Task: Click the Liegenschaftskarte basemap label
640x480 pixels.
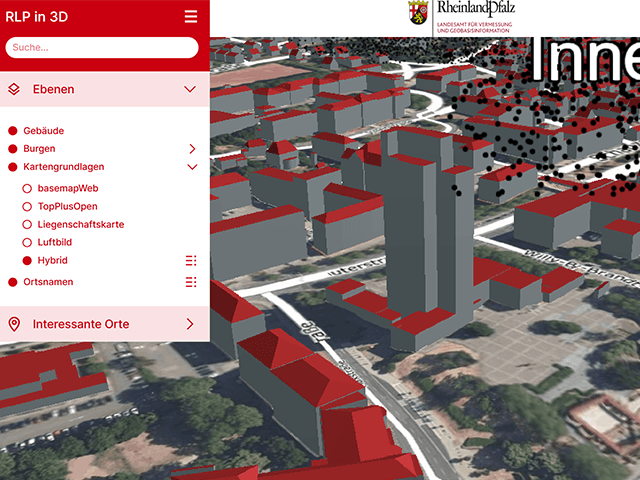Action: [81, 224]
